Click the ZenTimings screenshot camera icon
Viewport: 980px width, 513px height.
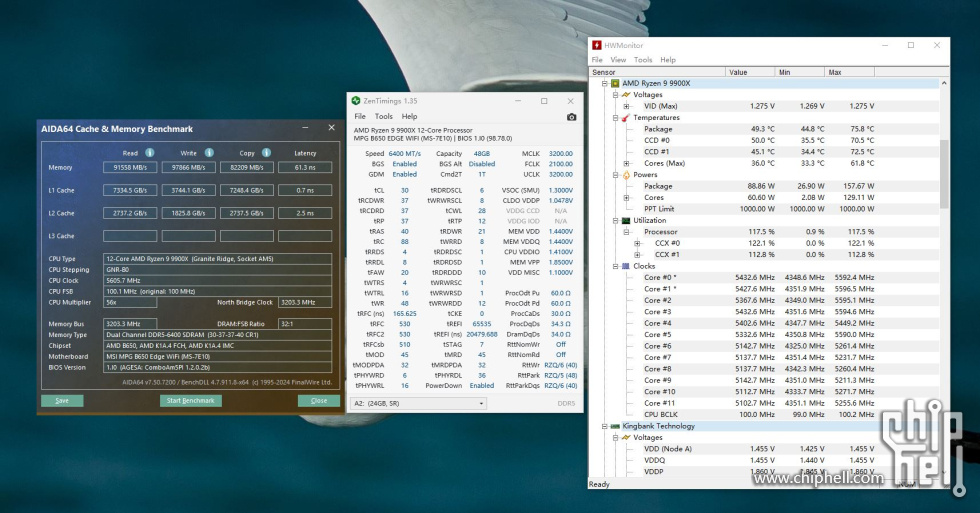(x=571, y=117)
